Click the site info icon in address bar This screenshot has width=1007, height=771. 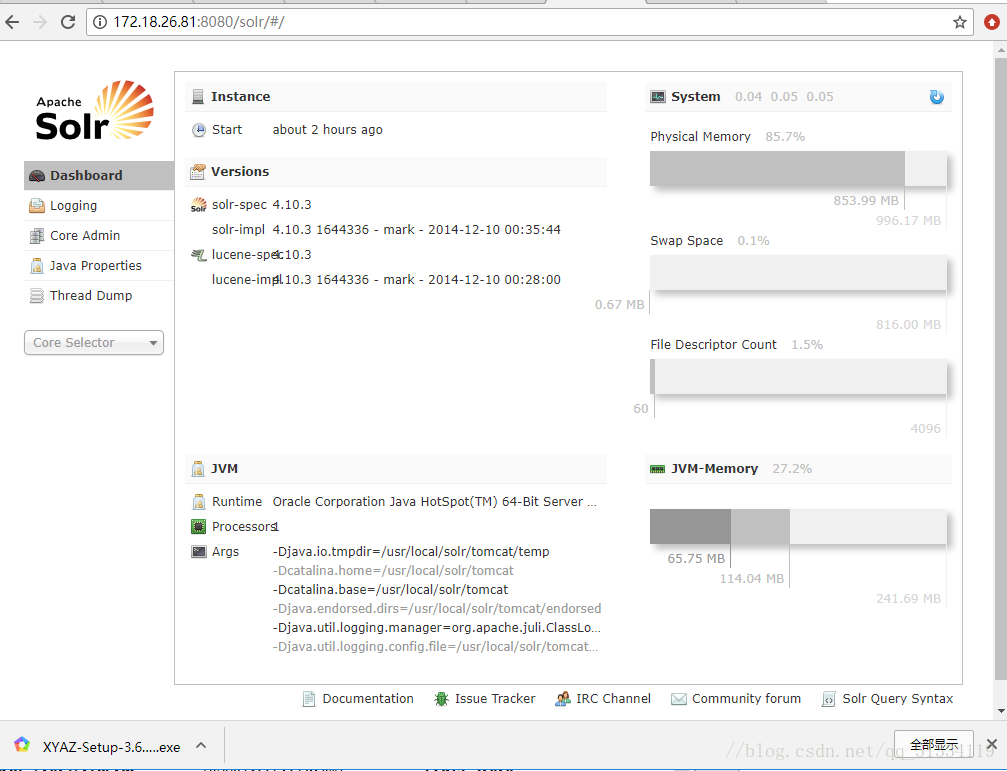coord(100,22)
